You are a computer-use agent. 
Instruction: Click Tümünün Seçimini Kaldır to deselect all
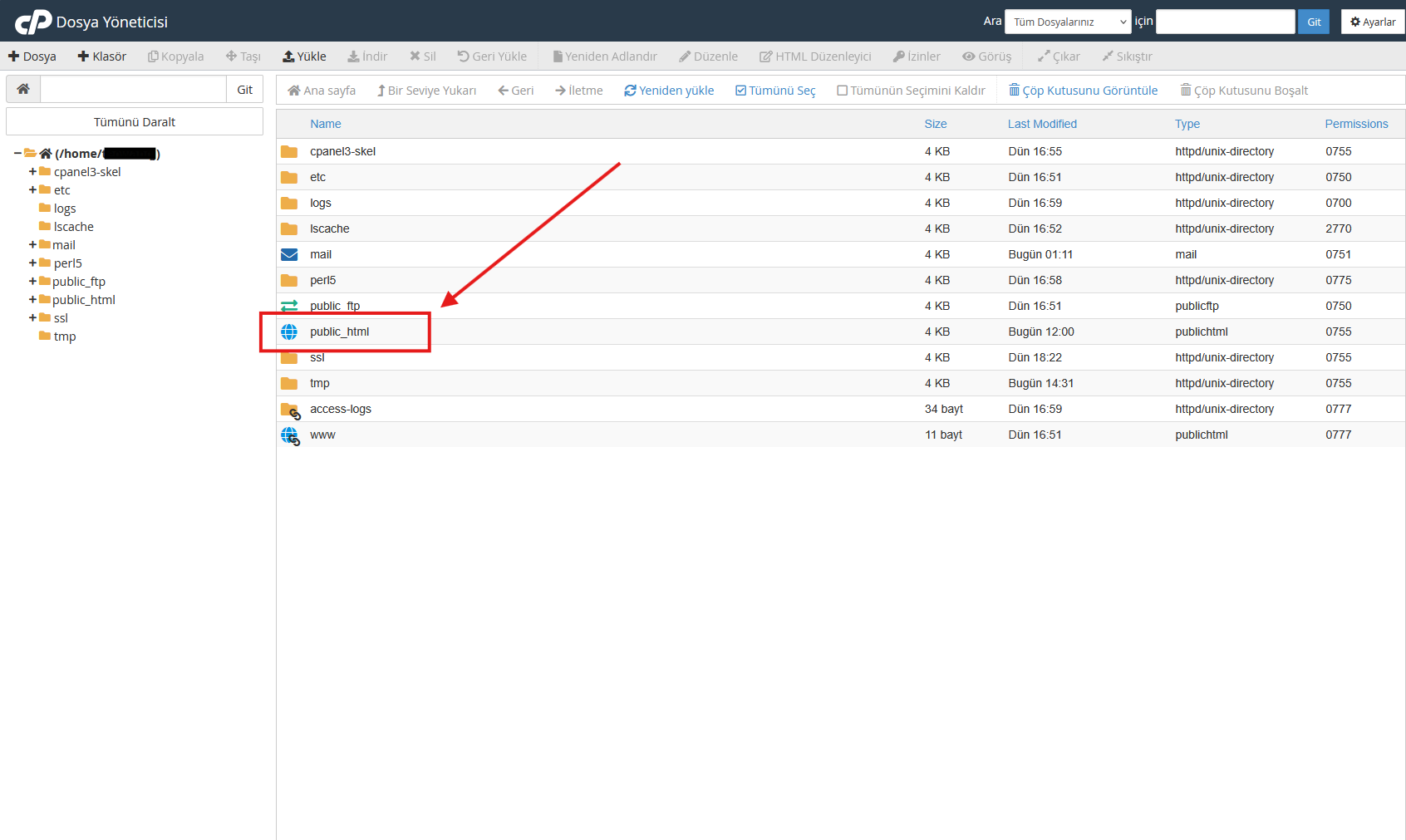coord(911,91)
